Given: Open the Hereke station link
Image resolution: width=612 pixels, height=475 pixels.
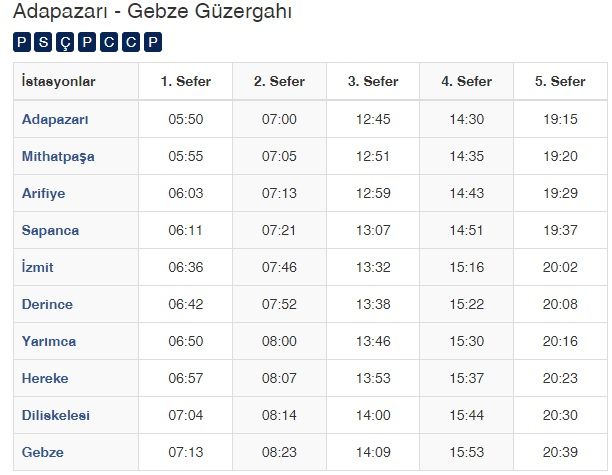Looking at the screenshot, I should 45,378.
